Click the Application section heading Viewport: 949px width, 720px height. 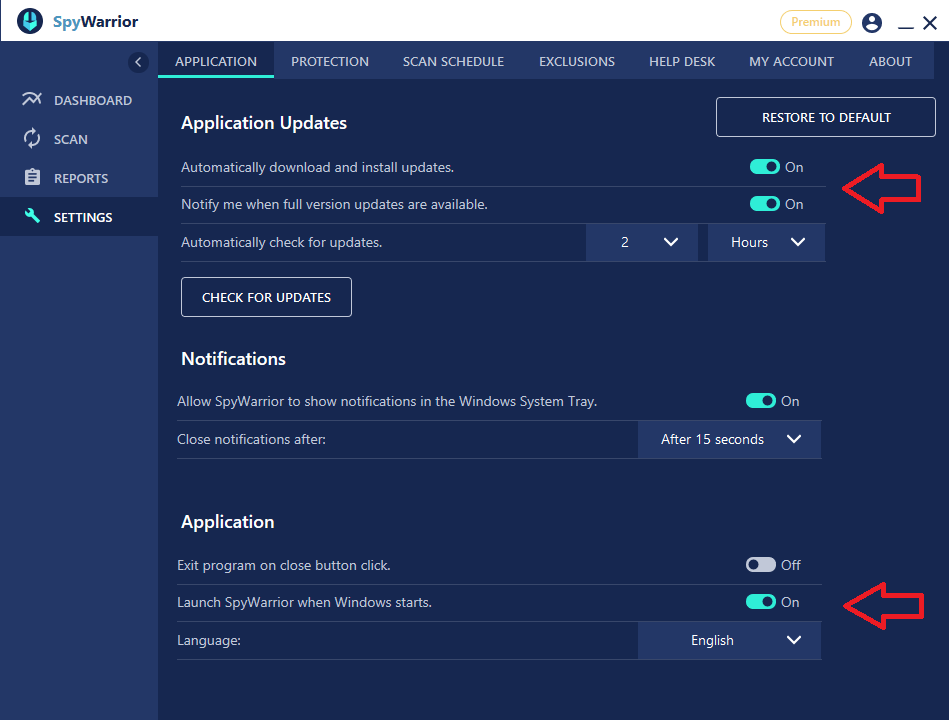(228, 522)
